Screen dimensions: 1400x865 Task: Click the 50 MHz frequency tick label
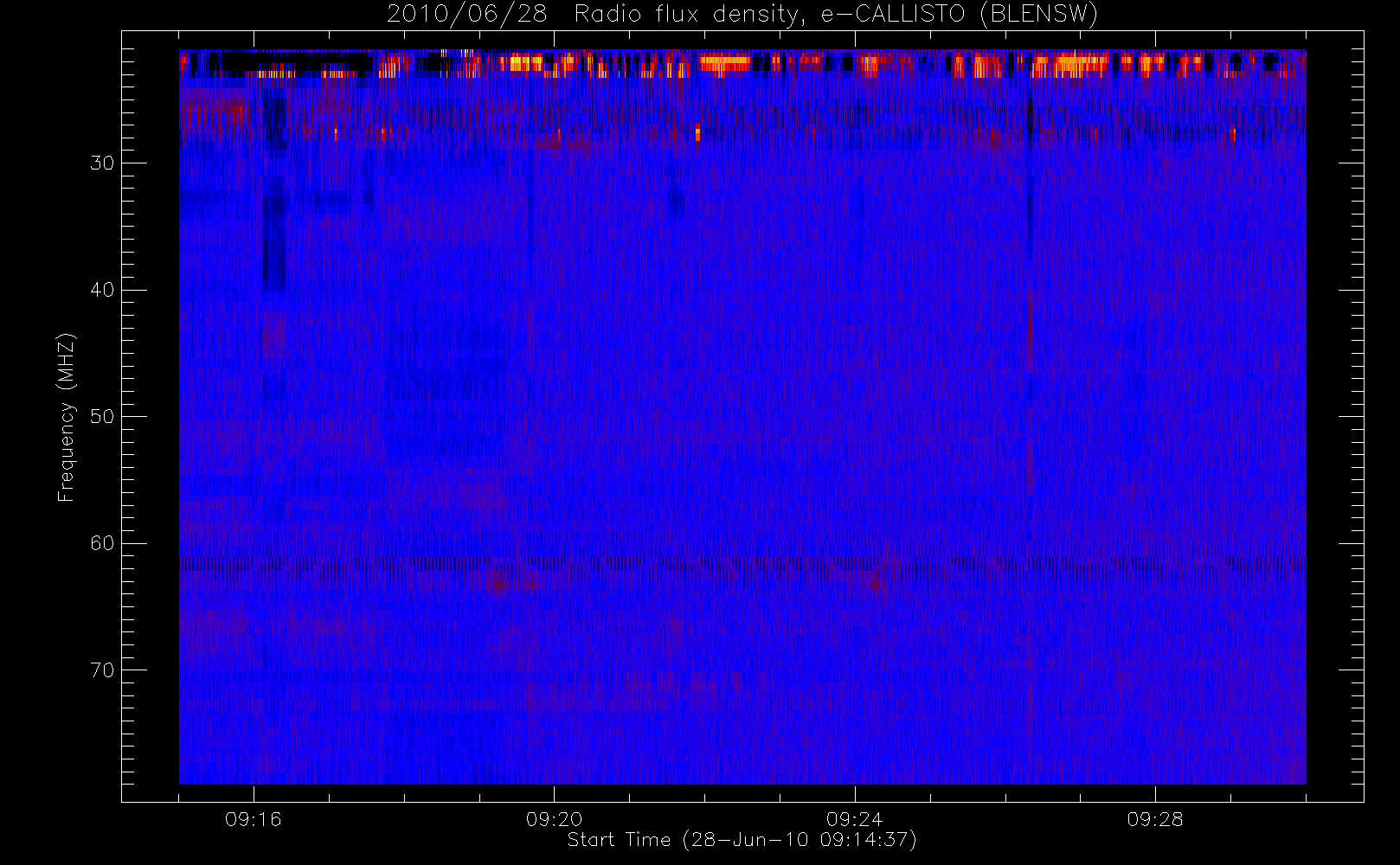pos(102,416)
